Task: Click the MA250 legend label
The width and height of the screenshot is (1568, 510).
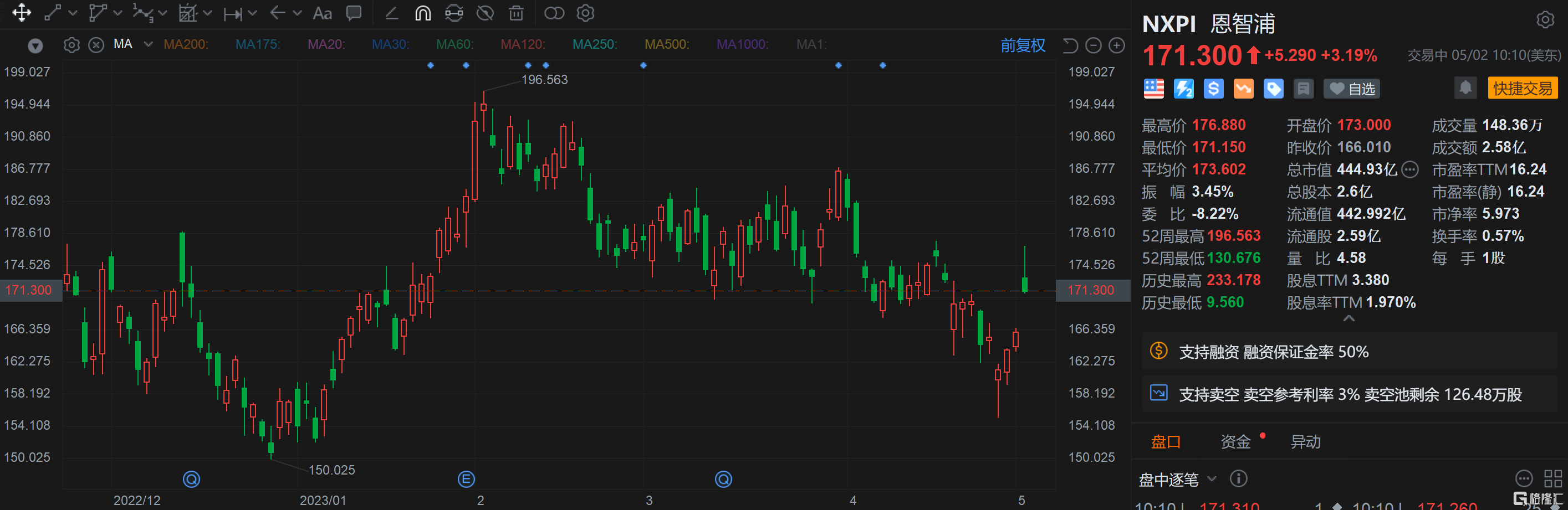Action: tap(595, 44)
